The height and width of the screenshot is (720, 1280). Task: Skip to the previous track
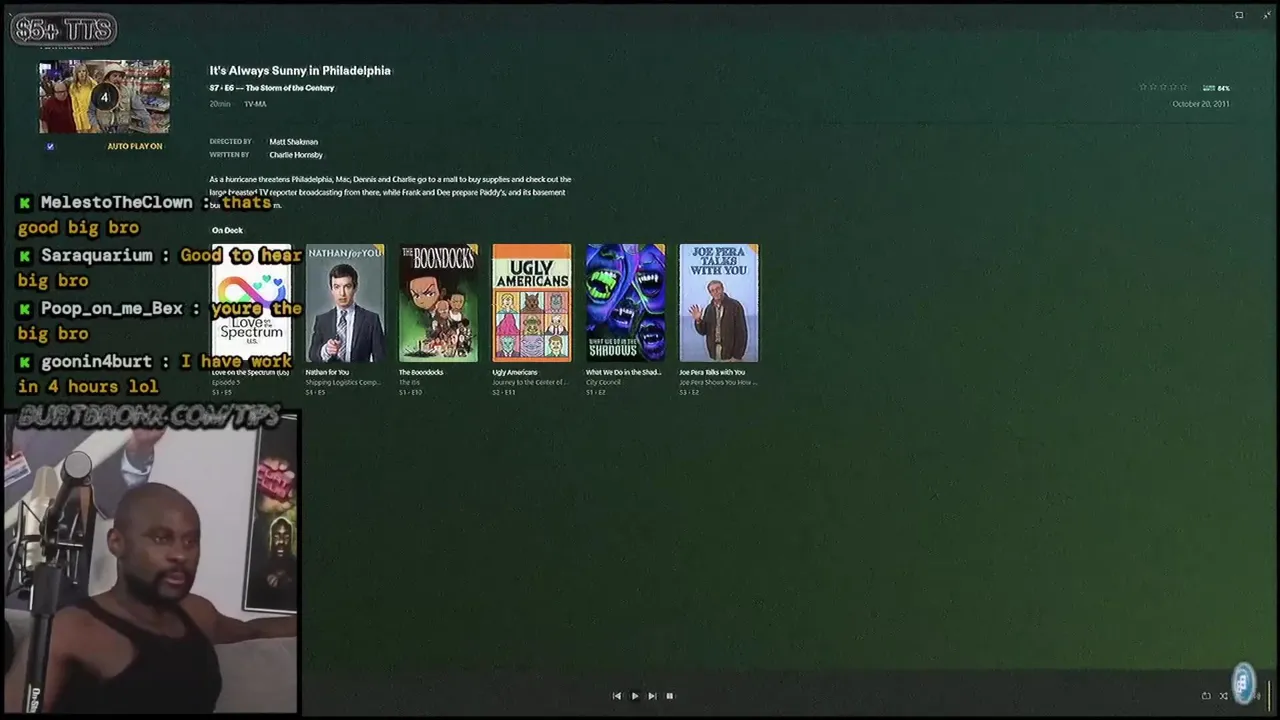point(616,696)
